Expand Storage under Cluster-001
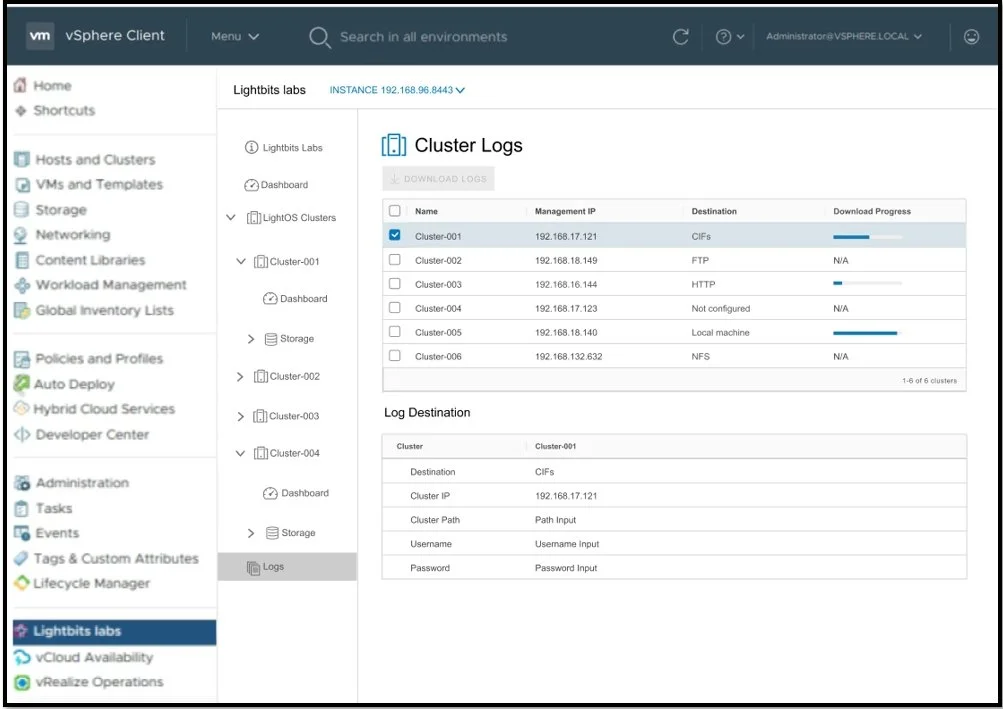1003x709 pixels. [251, 339]
